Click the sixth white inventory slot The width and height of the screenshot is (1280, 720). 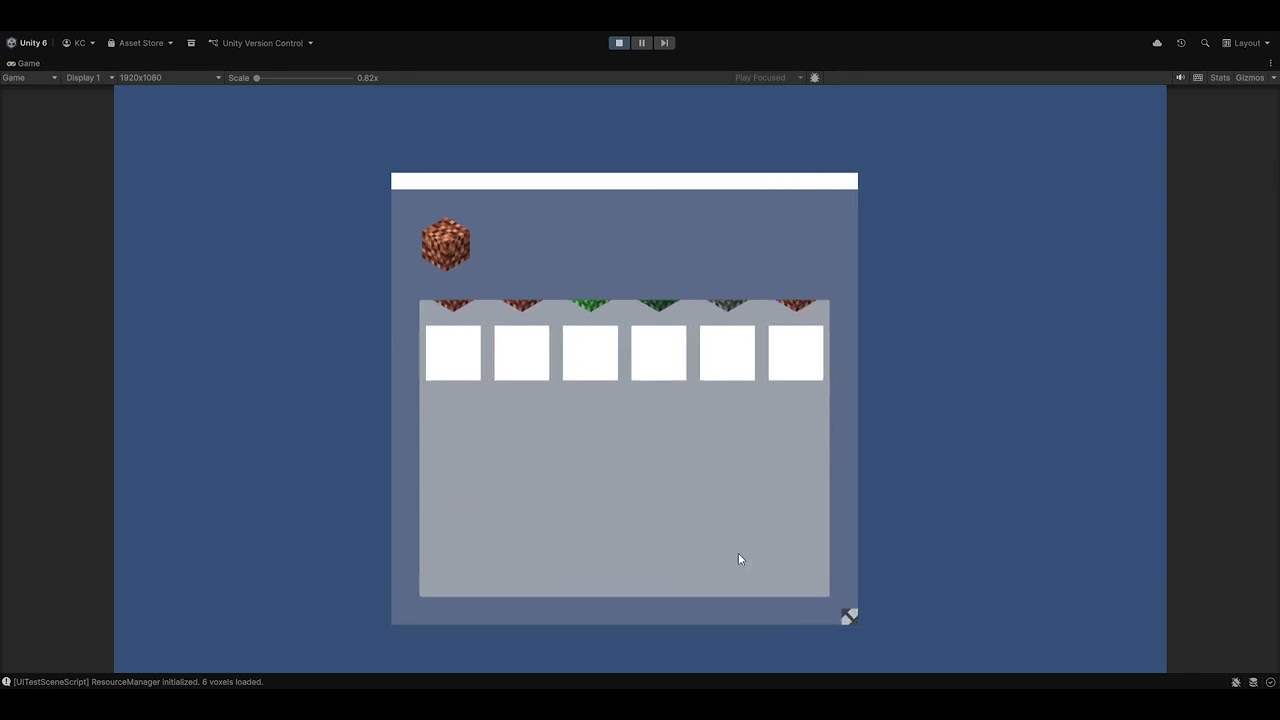(796, 353)
